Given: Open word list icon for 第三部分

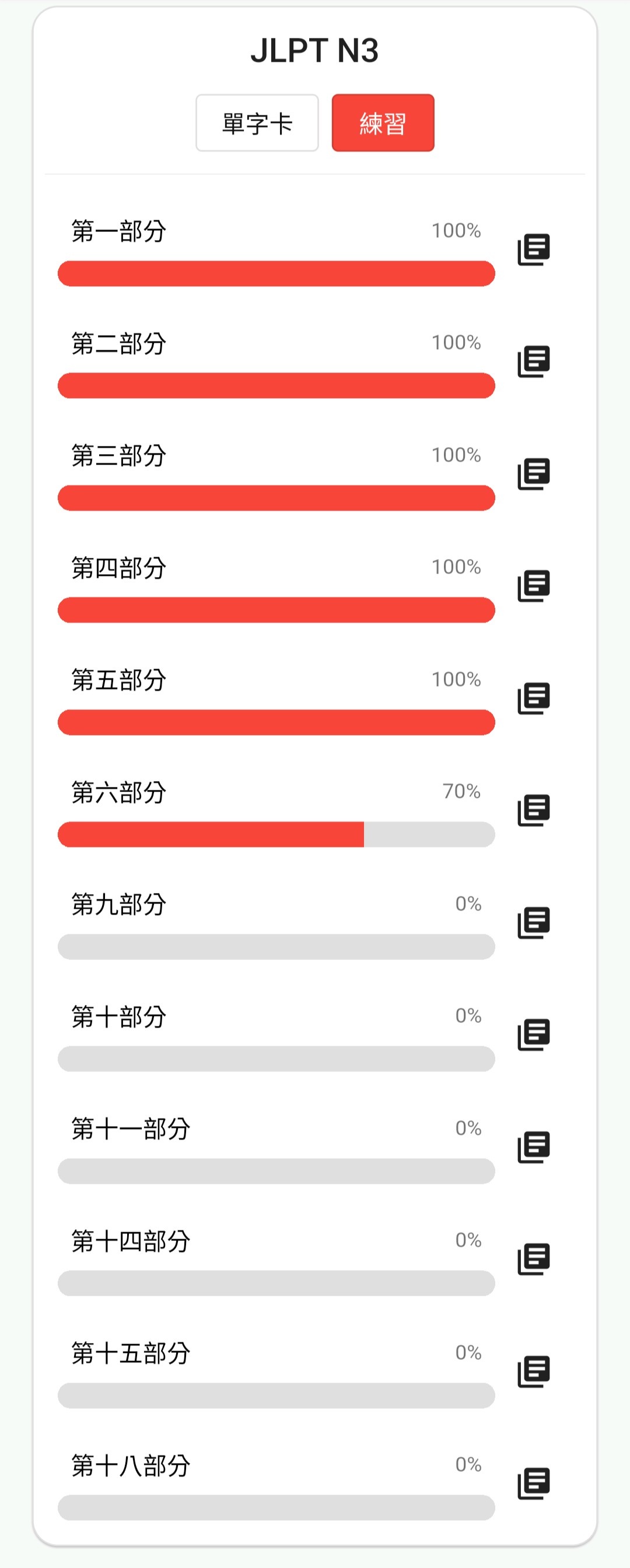Looking at the screenshot, I should [x=534, y=474].
